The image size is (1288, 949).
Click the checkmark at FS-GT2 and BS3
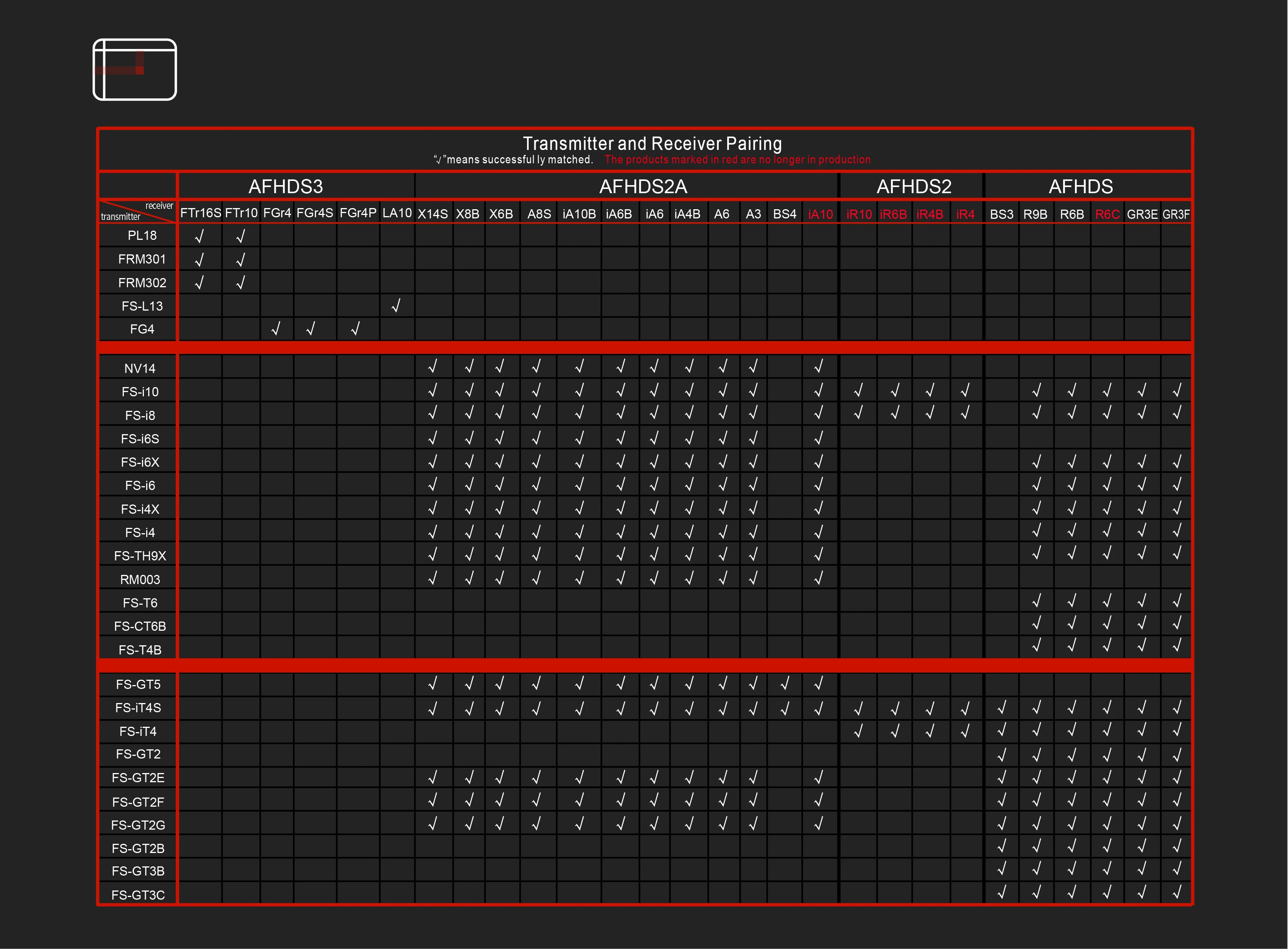click(x=1001, y=754)
